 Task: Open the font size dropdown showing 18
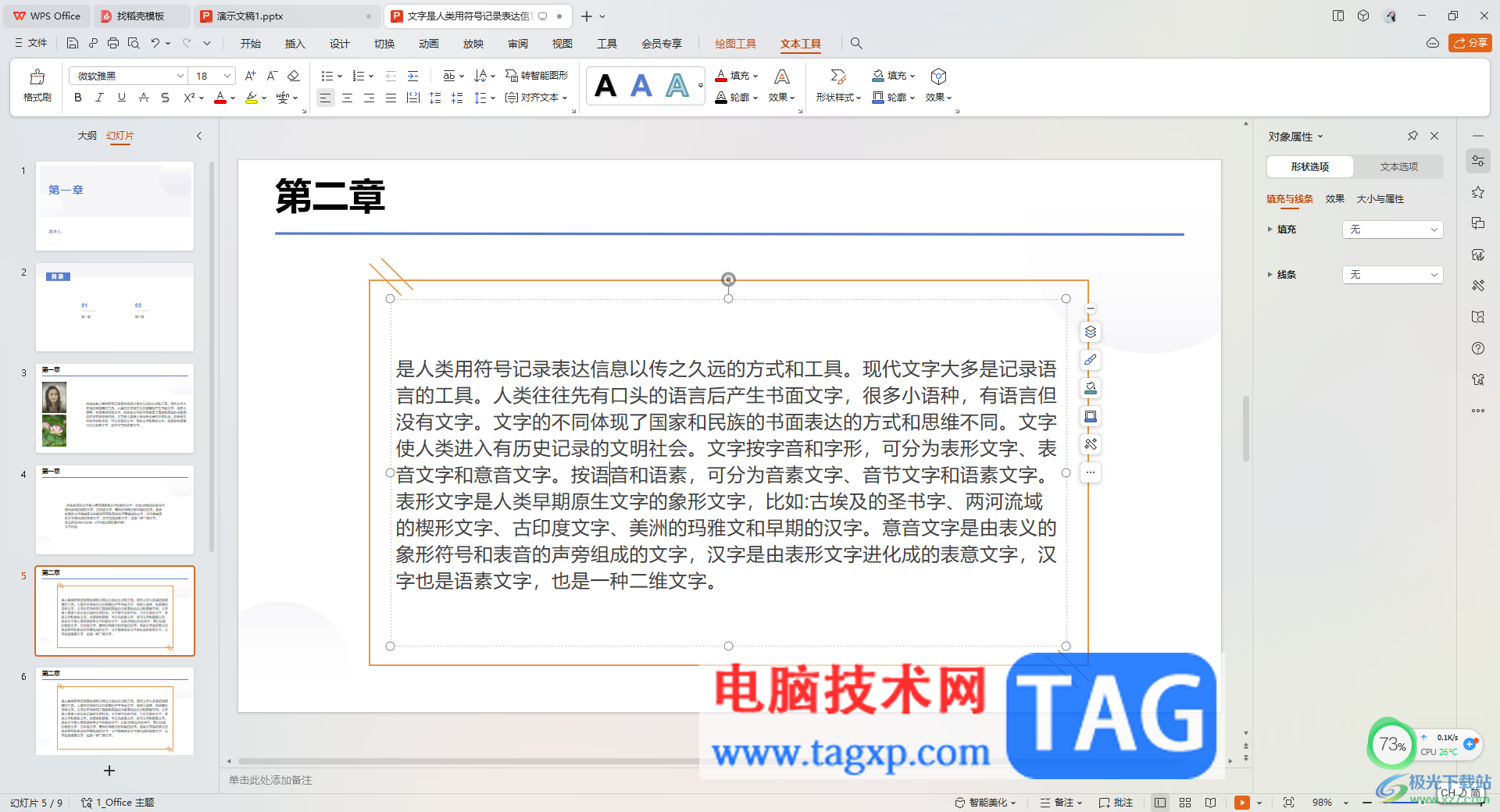coord(227,76)
